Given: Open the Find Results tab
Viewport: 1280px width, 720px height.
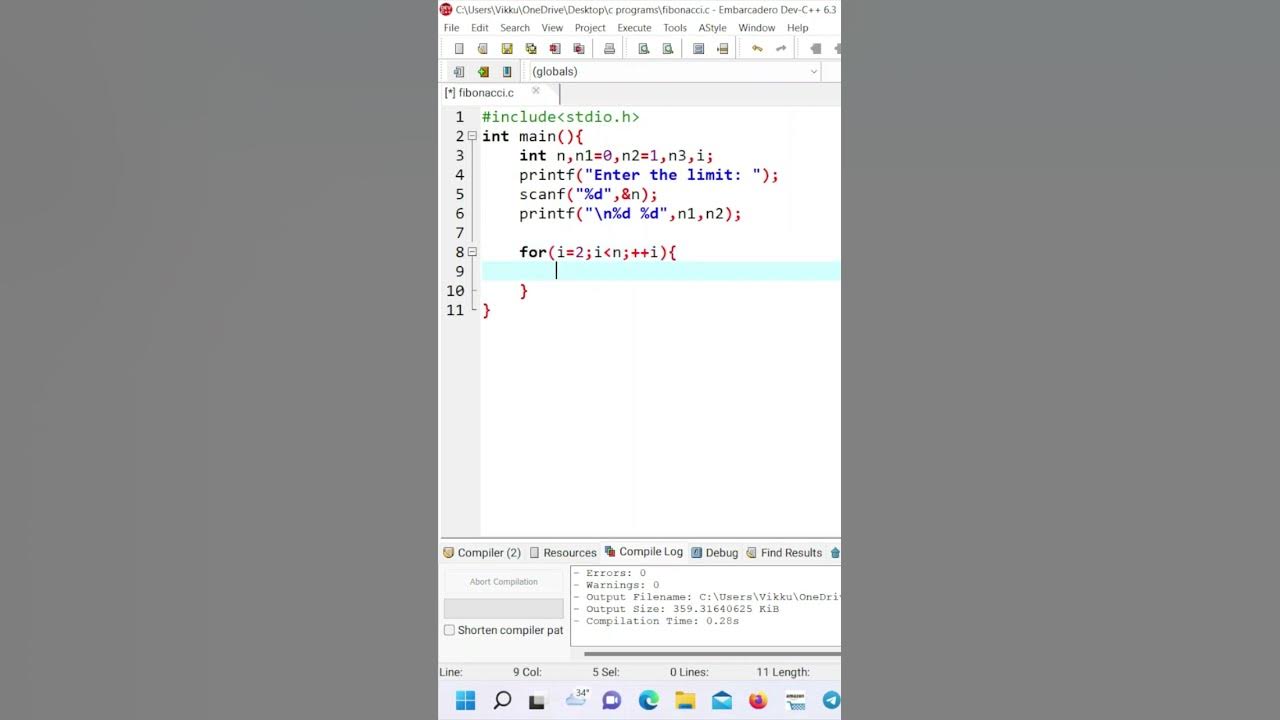Looking at the screenshot, I should click(784, 553).
